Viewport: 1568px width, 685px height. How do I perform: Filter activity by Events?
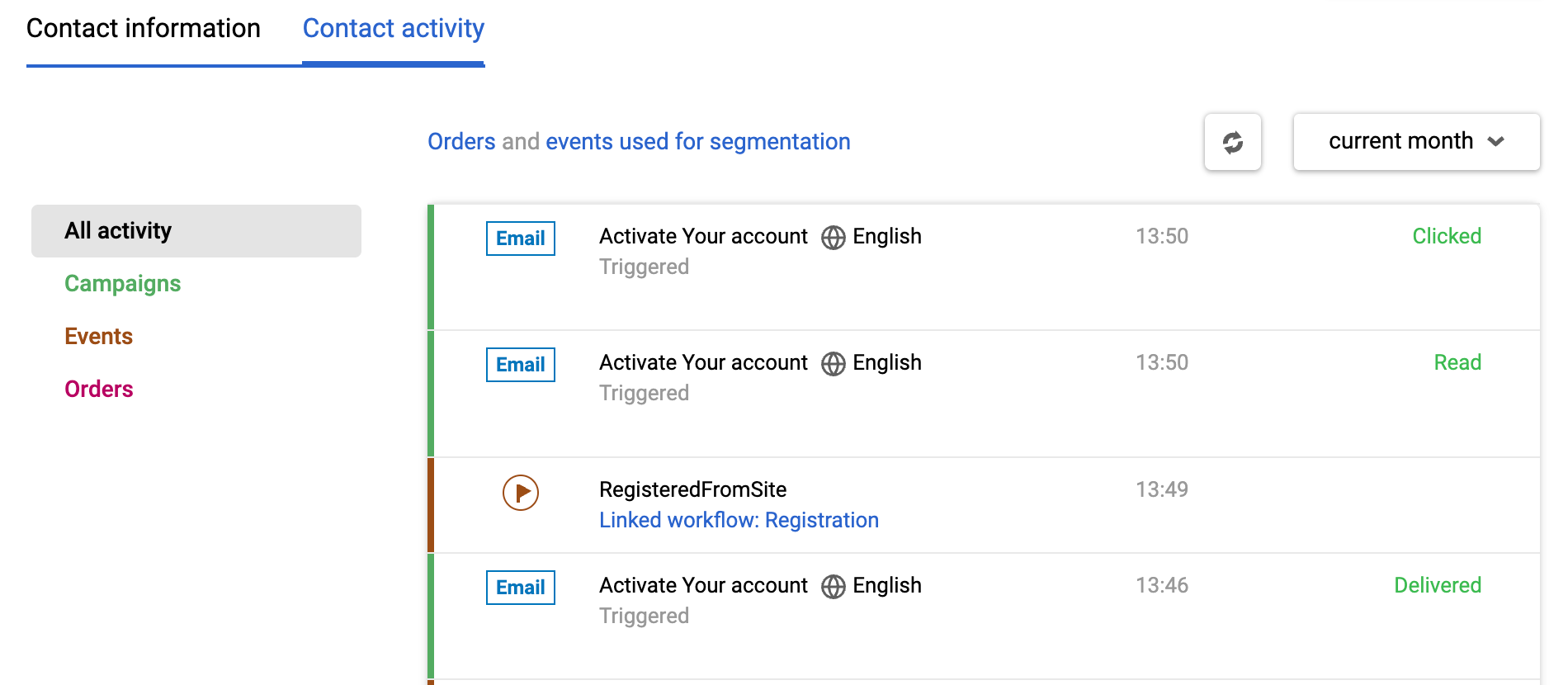tap(99, 337)
